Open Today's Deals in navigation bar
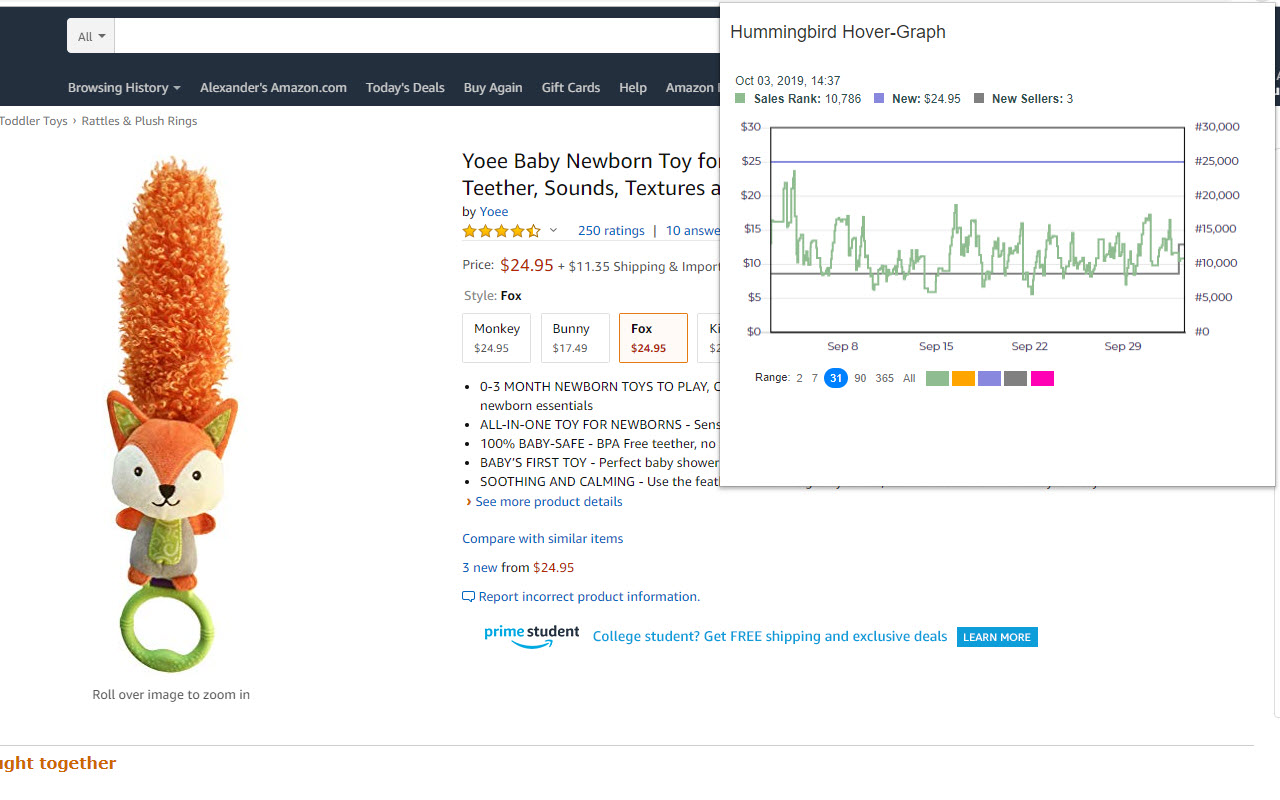This screenshot has height=800, width=1280. [x=405, y=88]
